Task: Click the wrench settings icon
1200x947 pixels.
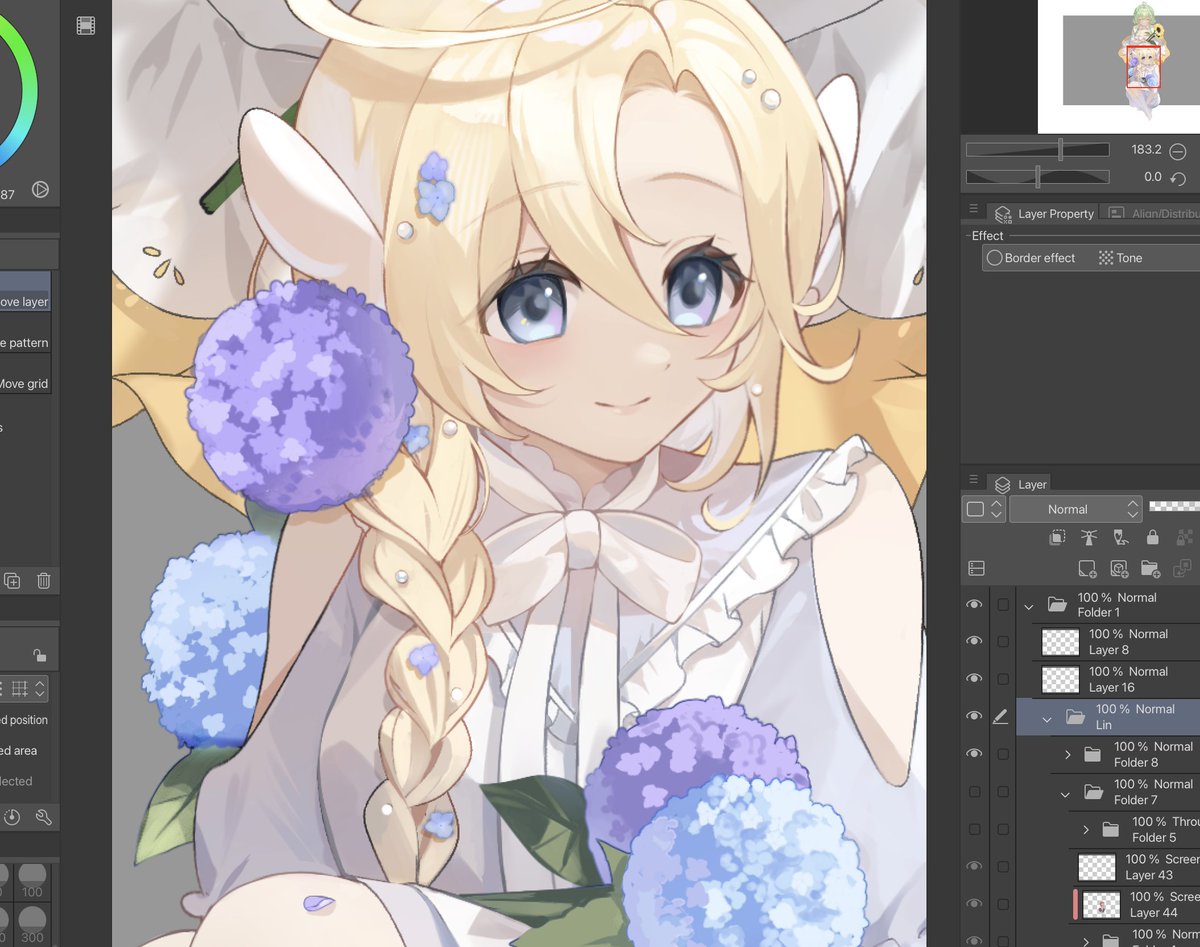Action: [44, 817]
